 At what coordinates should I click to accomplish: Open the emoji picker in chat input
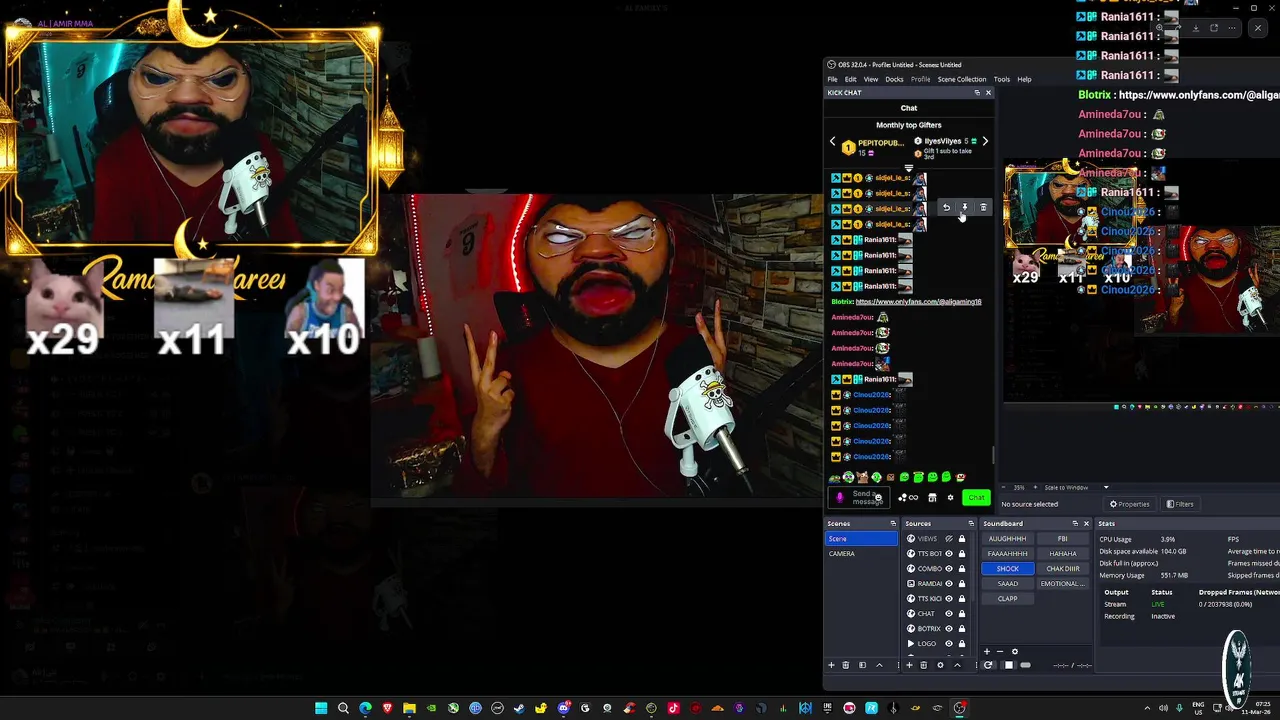878,497
